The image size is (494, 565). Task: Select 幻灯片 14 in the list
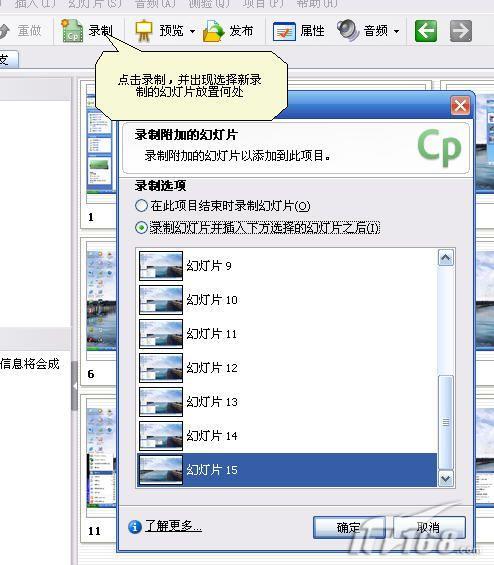pos(287,436)
